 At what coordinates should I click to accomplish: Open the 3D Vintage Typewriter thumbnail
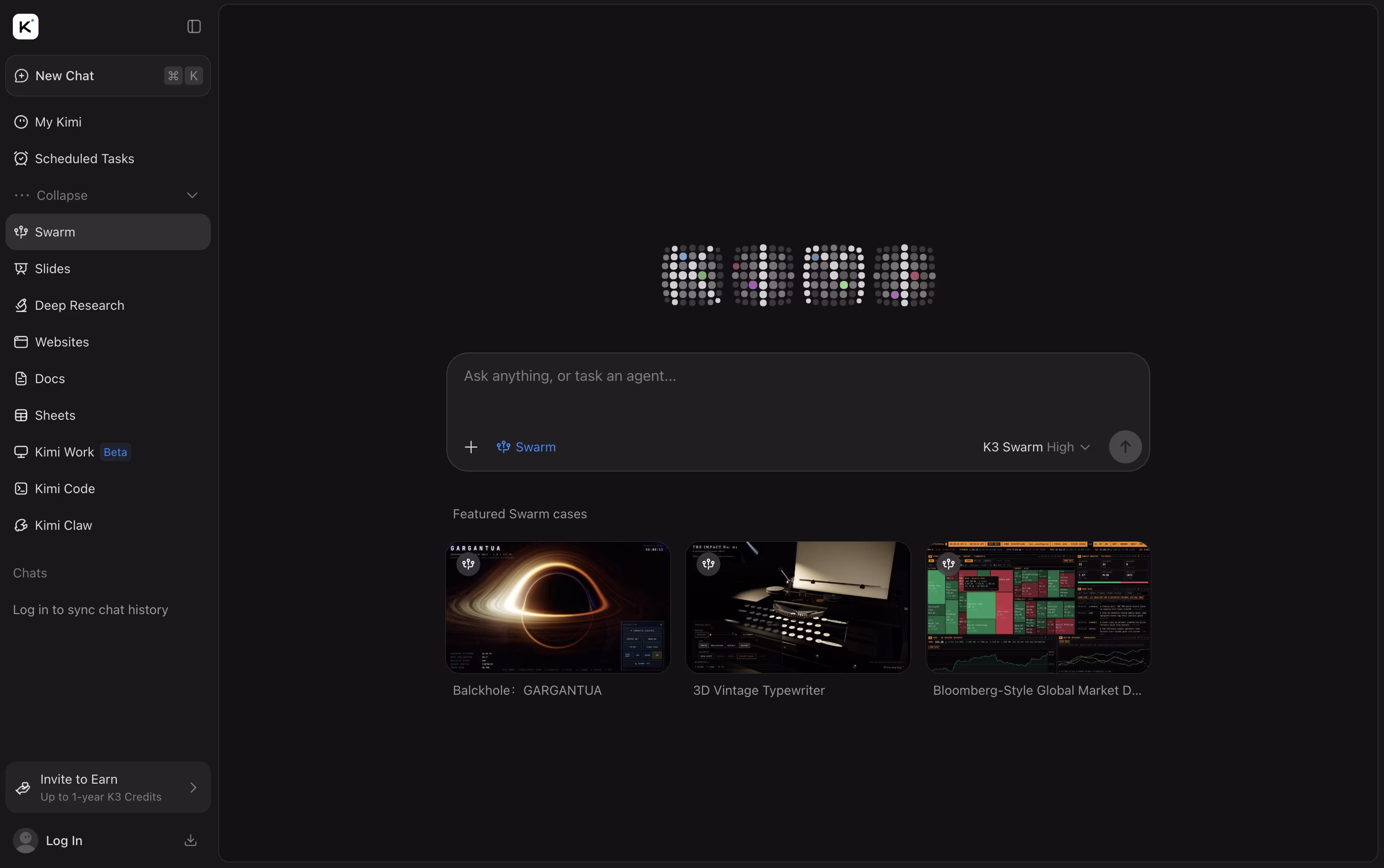click(798, 607)
